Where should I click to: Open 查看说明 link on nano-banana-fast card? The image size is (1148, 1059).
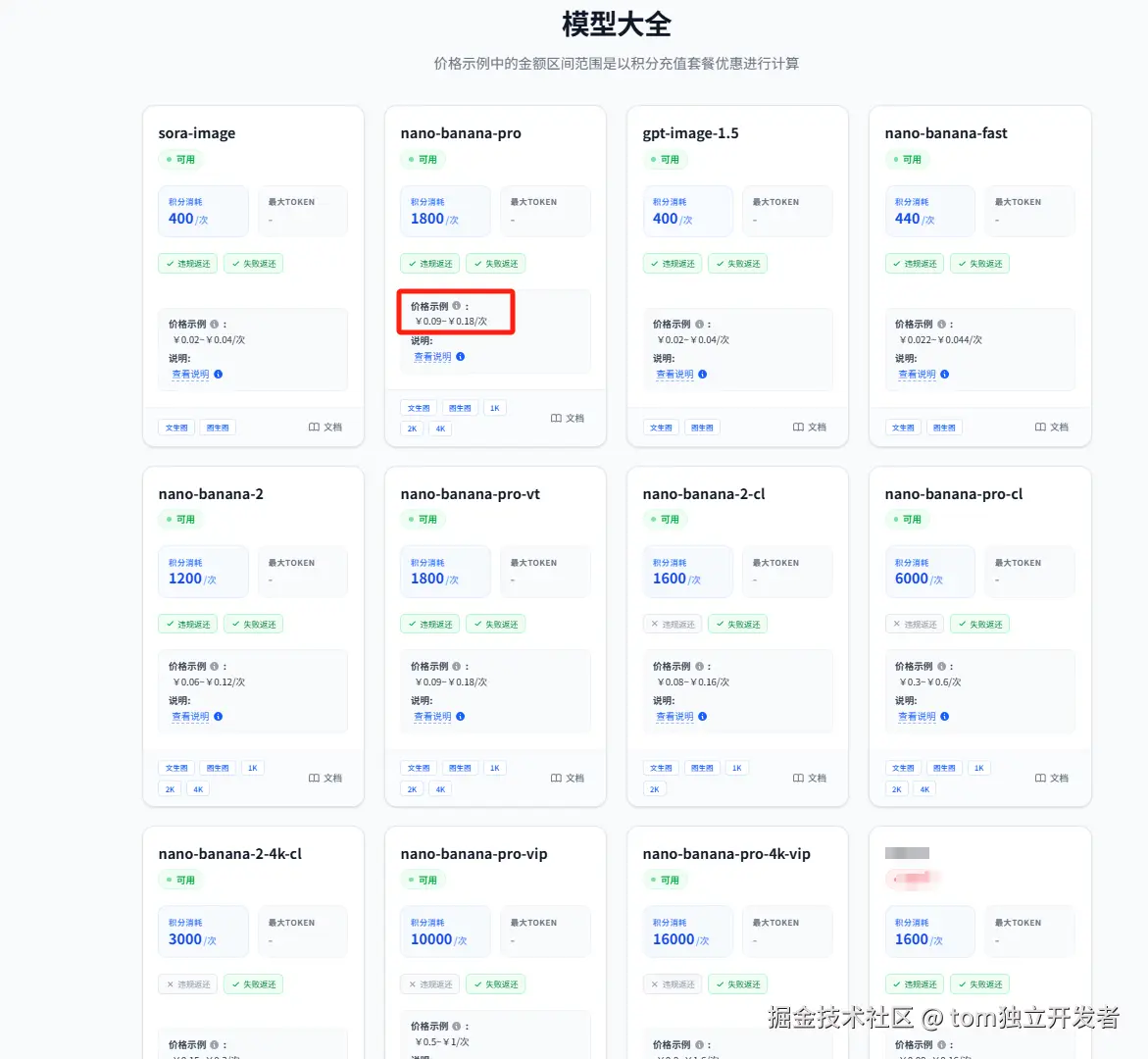pos(918,375)
